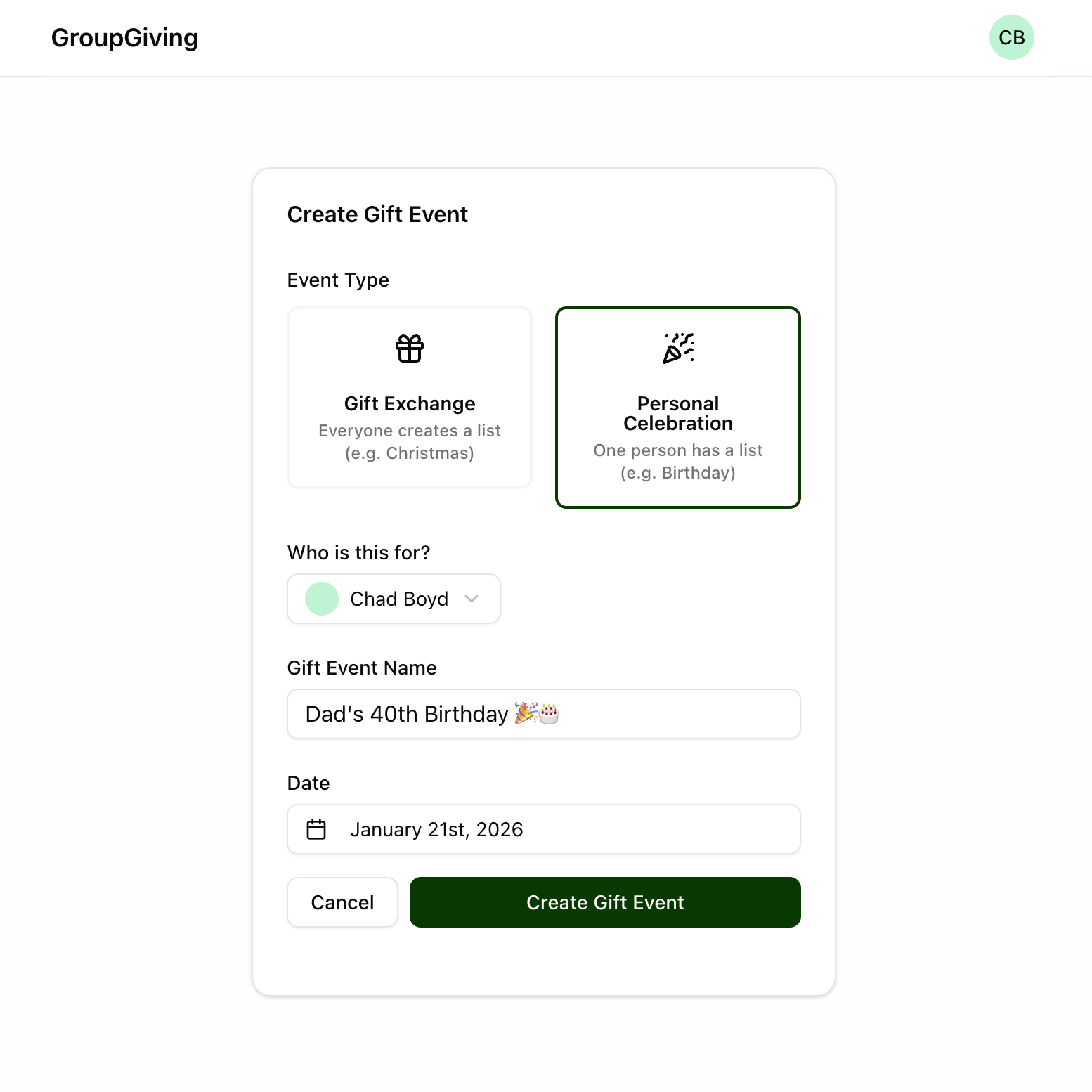Image resolution: width=1092 pixels, height=1092 pixels.
Task: Click the chevron next to Chad Boyd
Action: [472, 599]
